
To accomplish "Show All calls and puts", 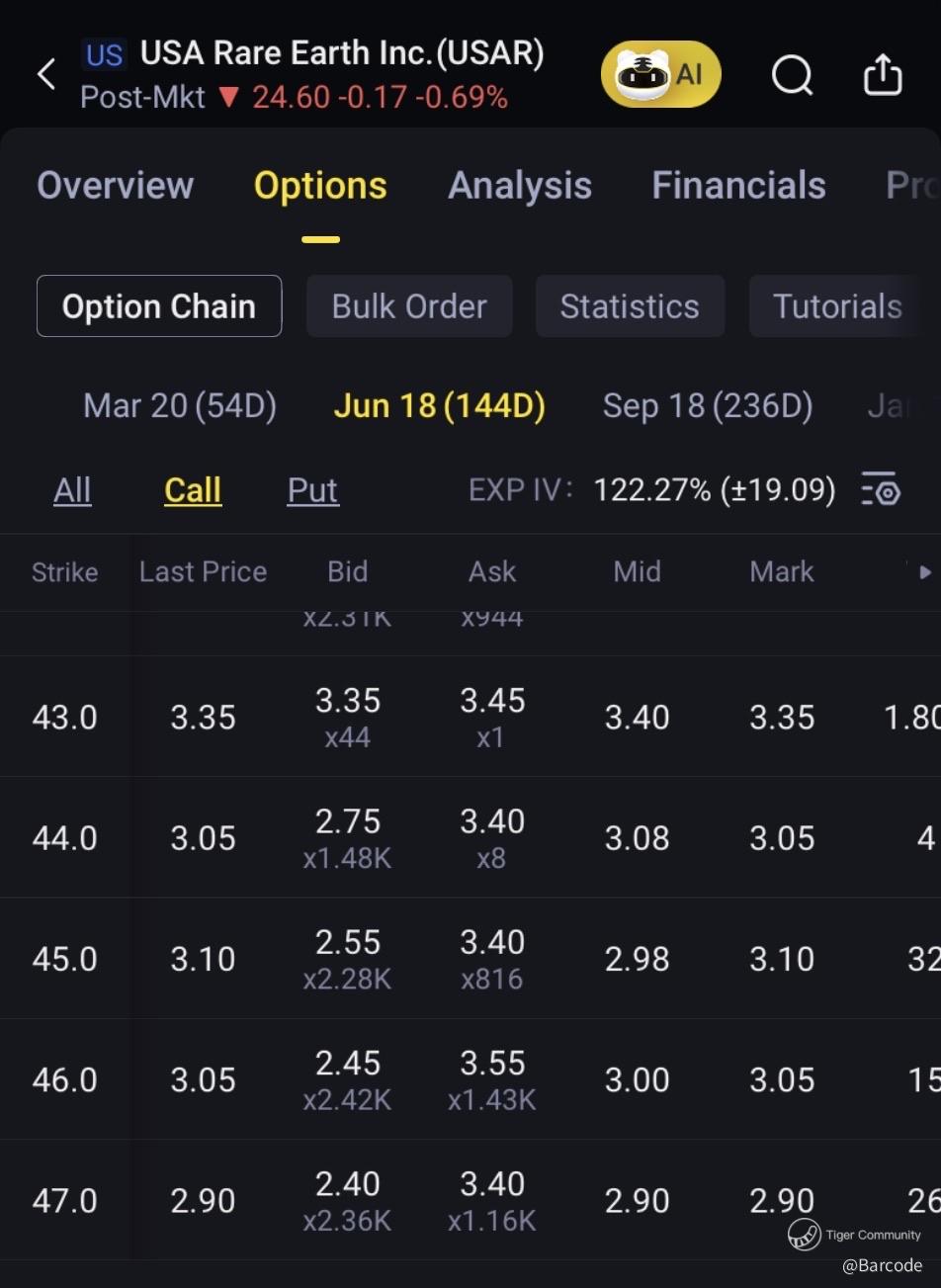I will 72,490.
